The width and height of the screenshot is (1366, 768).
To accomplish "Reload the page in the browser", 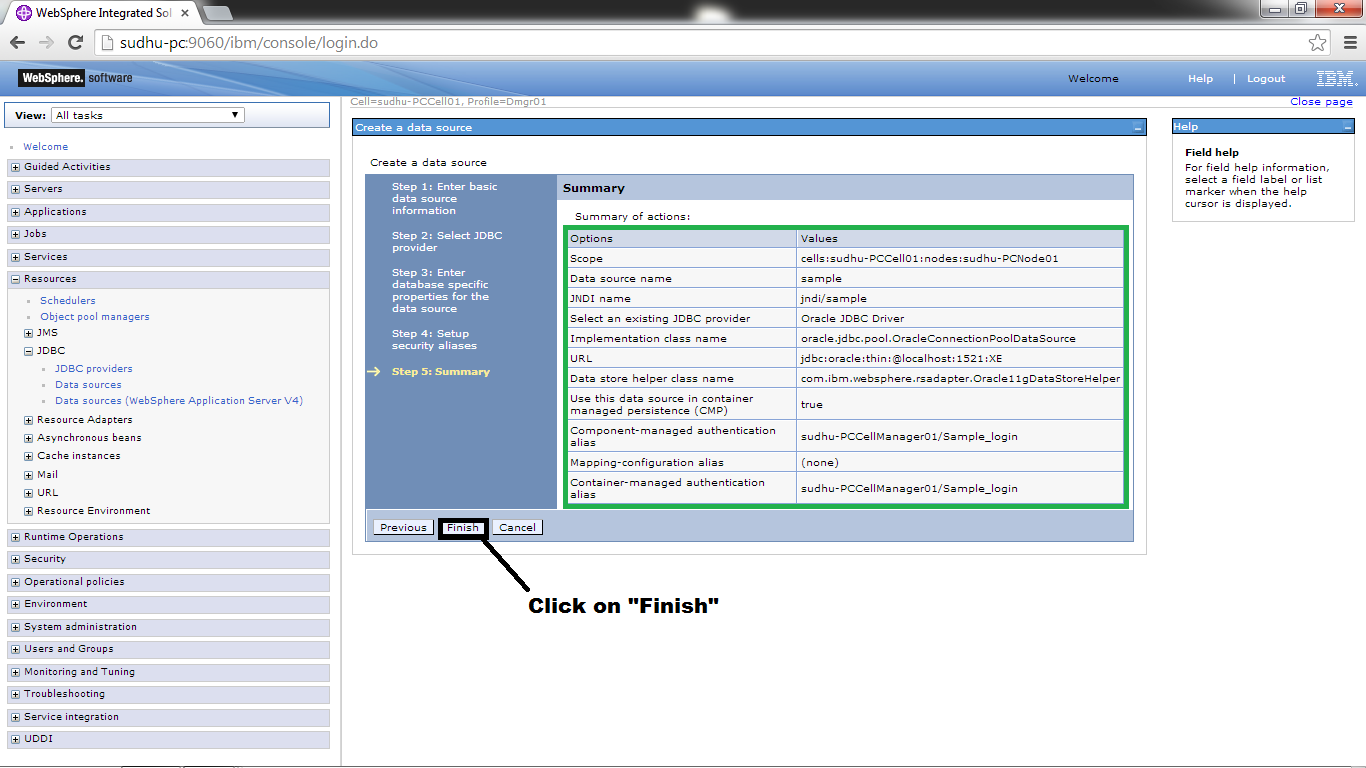I will pyautogui.click(x=74, y=42).
